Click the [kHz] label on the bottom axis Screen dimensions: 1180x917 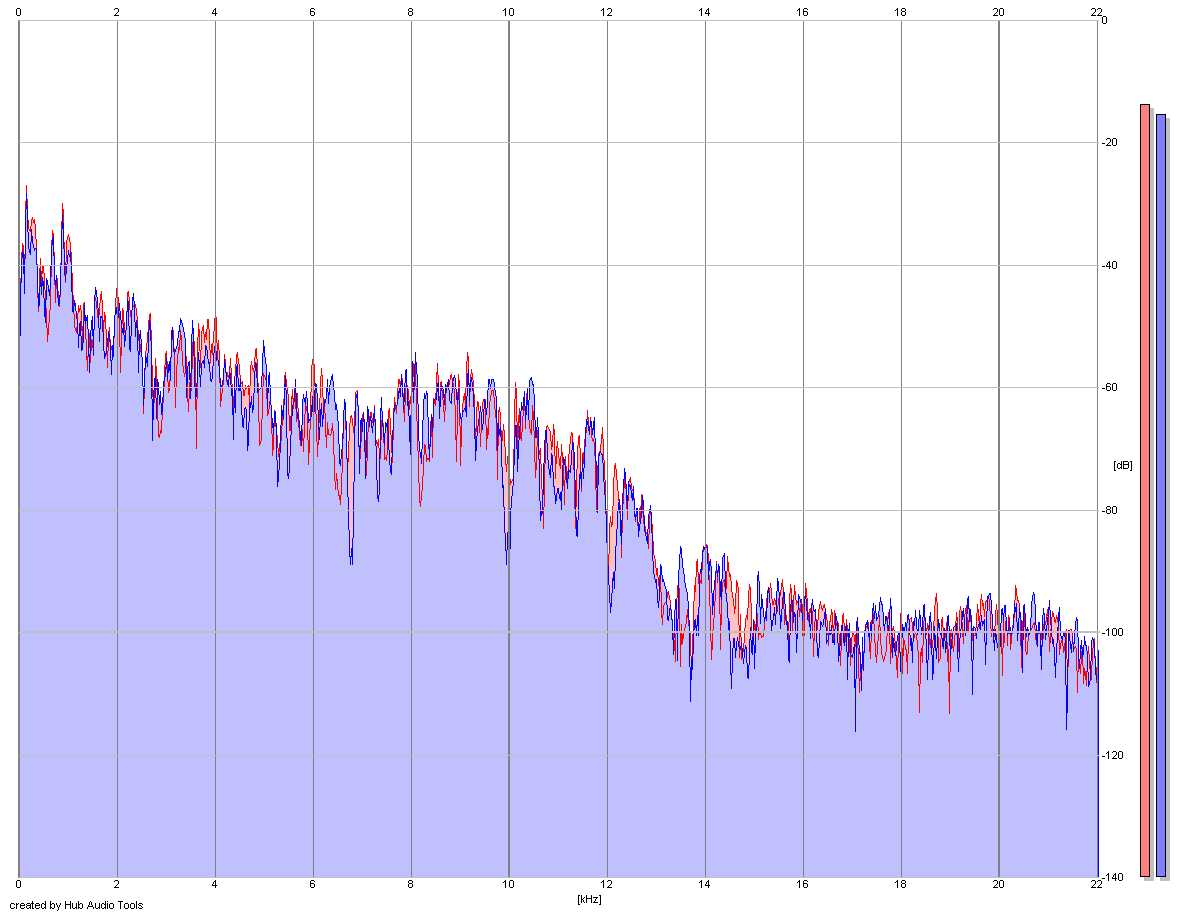(x=589, y=899)
